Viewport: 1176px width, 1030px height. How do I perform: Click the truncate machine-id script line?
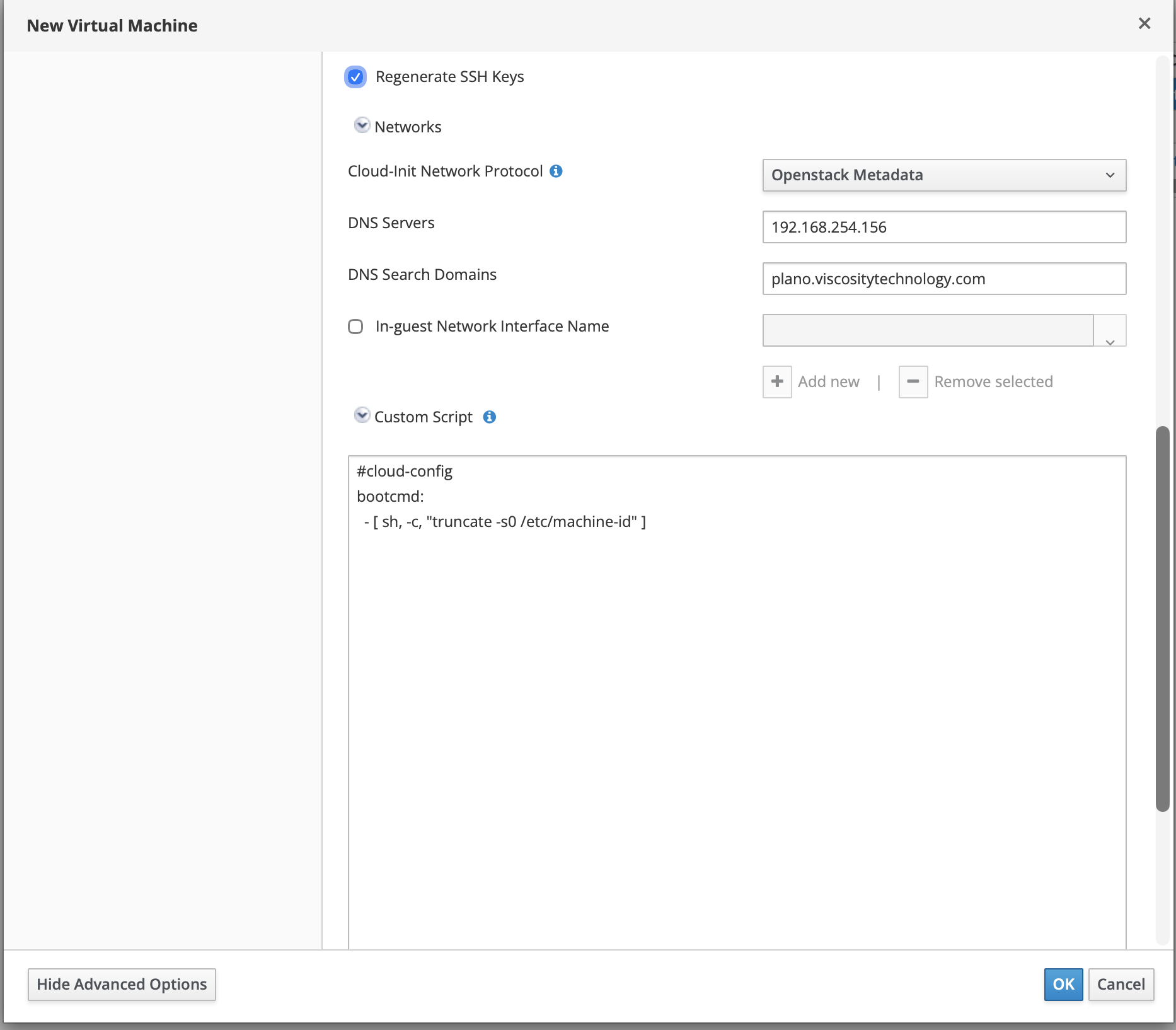(x=505, y=522)
